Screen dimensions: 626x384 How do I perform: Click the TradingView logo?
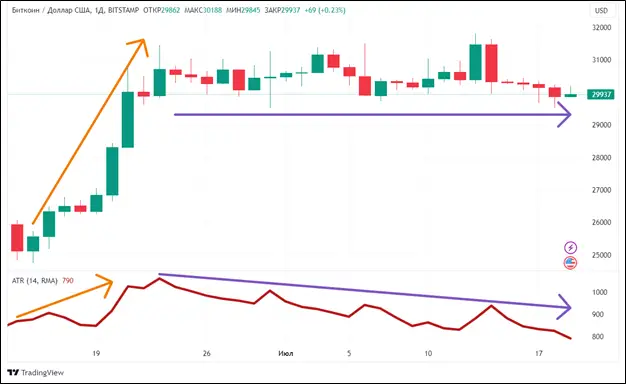pyautogui.click(x=13, y=372)
